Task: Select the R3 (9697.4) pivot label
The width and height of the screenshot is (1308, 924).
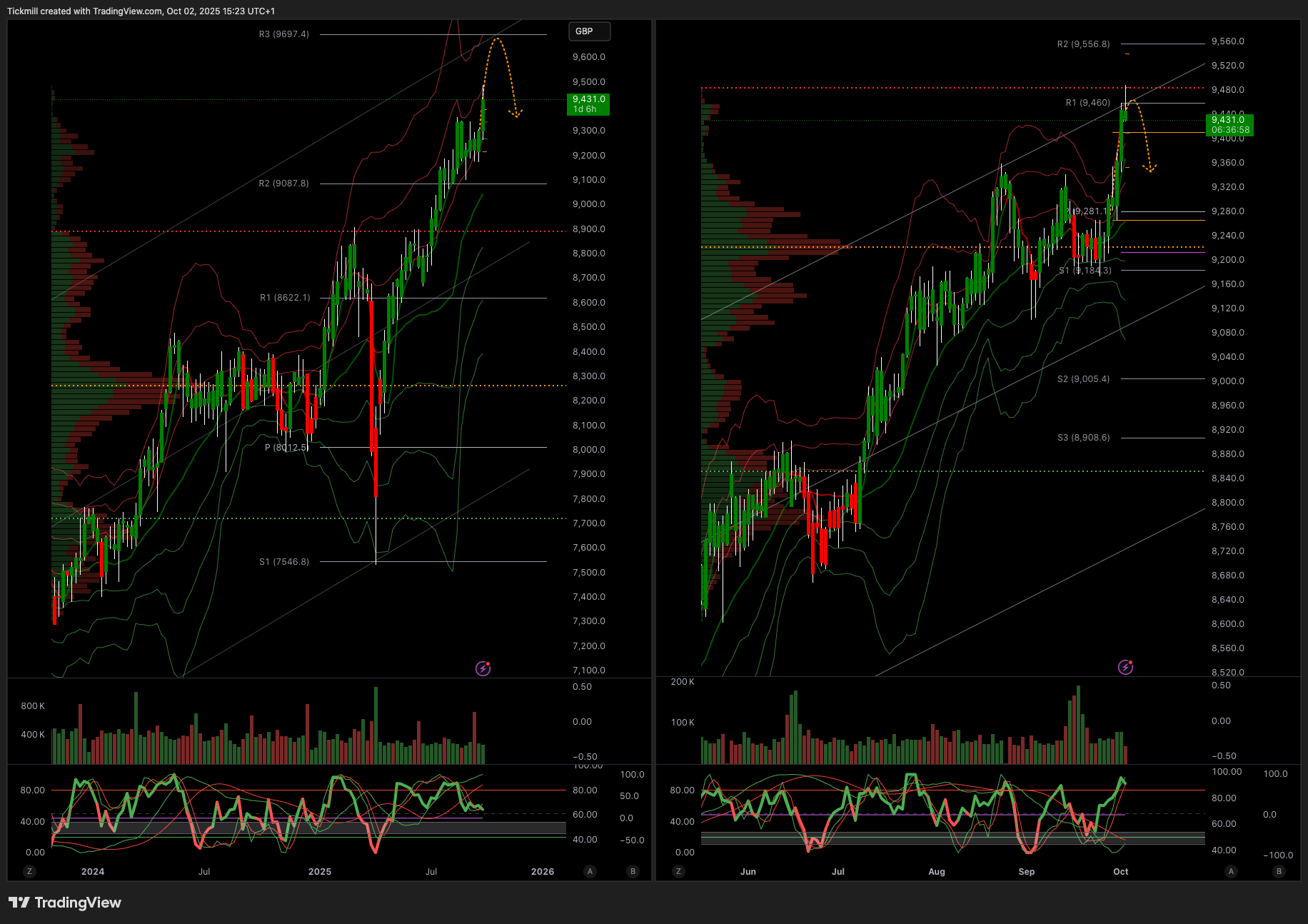Action: click(x=284, y=34)
